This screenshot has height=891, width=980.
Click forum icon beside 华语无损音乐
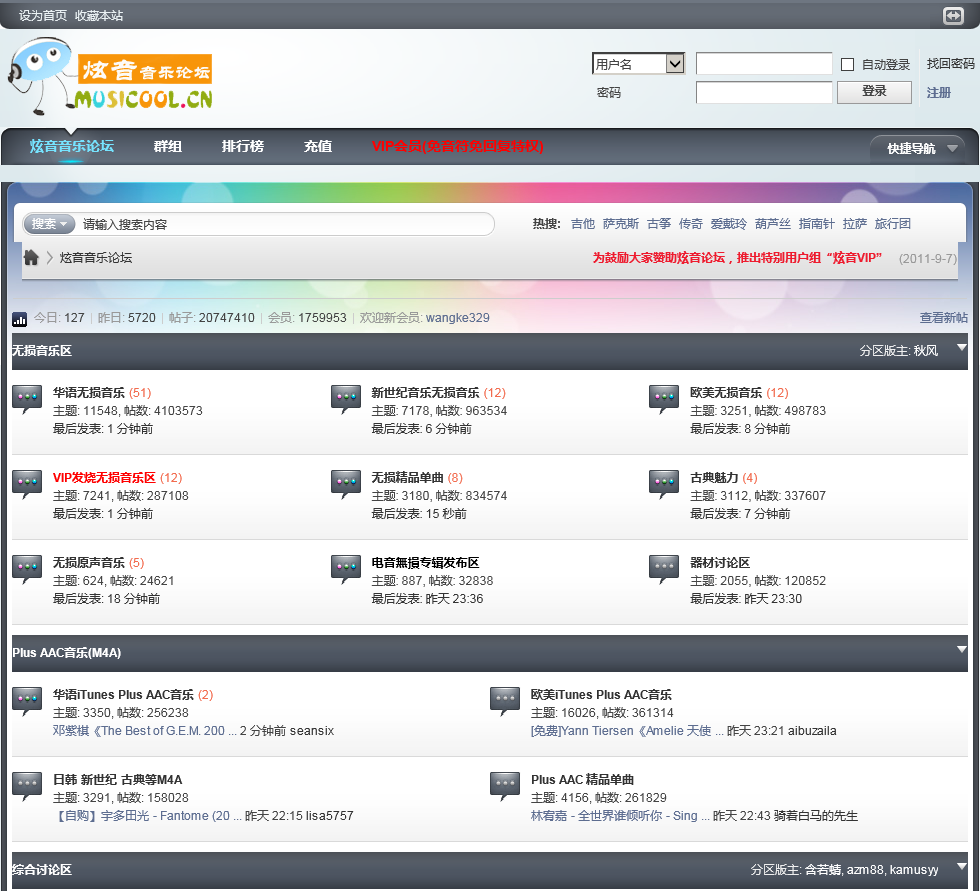28,399
